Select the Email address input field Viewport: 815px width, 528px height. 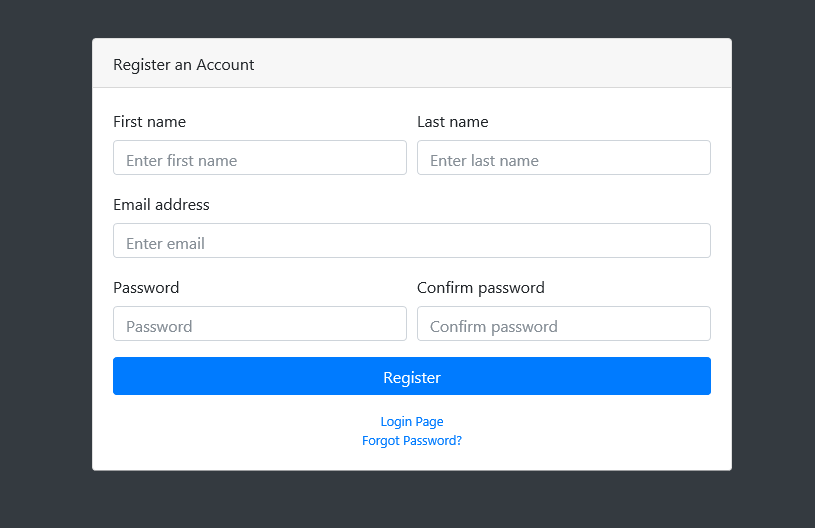tap(412, 241)
